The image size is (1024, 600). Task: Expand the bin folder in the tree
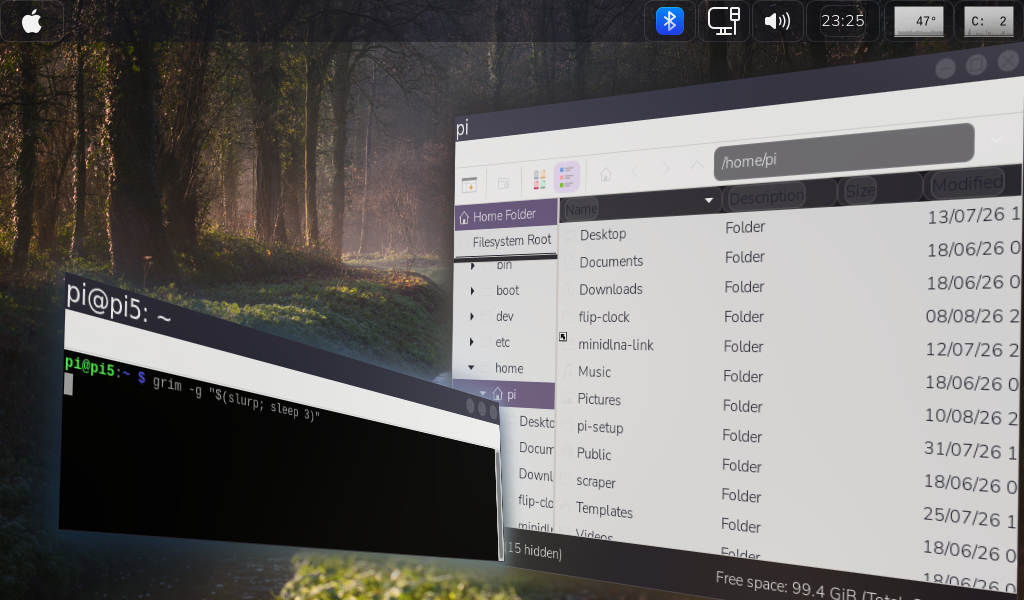point(472,266)
